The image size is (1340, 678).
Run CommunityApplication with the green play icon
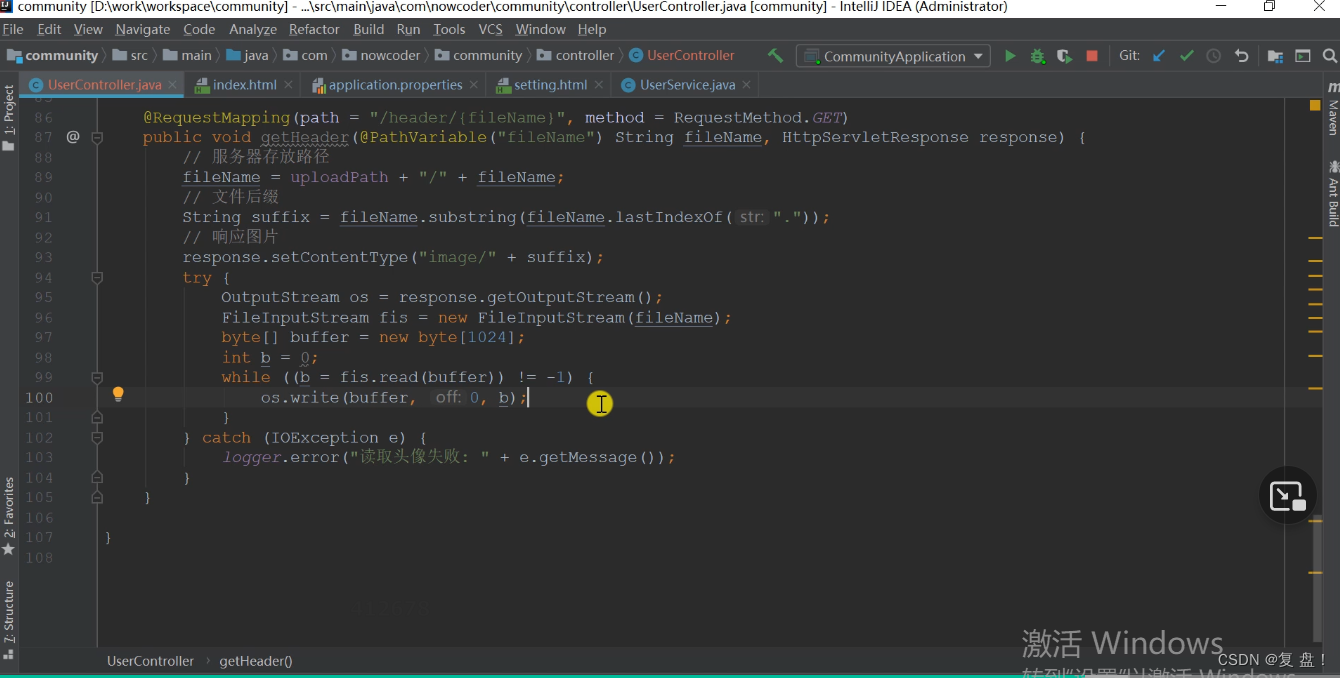click(x=1010, y=56)
